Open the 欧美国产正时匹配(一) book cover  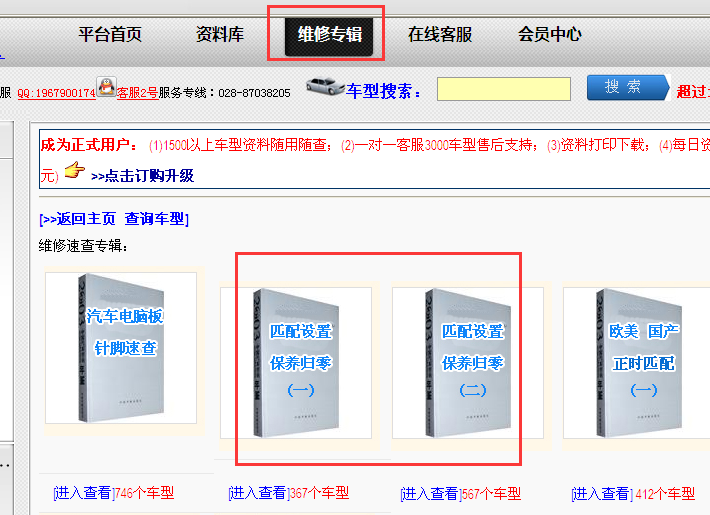point(638,363)
